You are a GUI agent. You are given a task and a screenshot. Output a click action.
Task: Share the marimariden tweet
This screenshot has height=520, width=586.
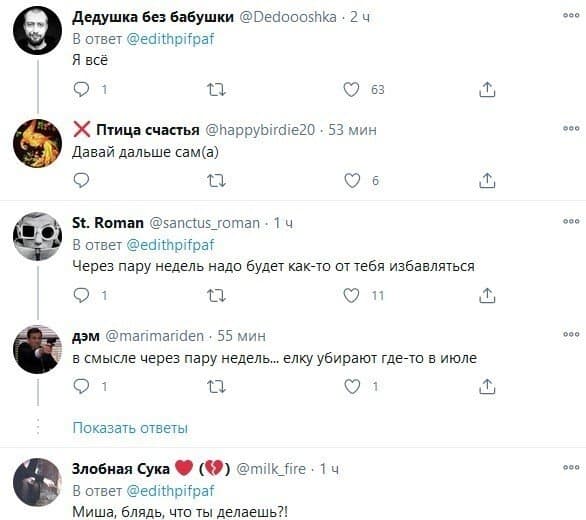(487, 387)
